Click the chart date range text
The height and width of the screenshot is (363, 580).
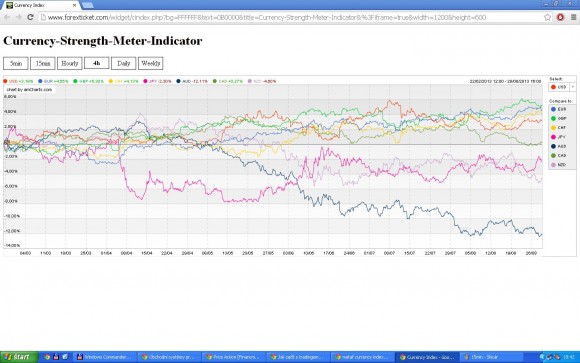(505, 81)
